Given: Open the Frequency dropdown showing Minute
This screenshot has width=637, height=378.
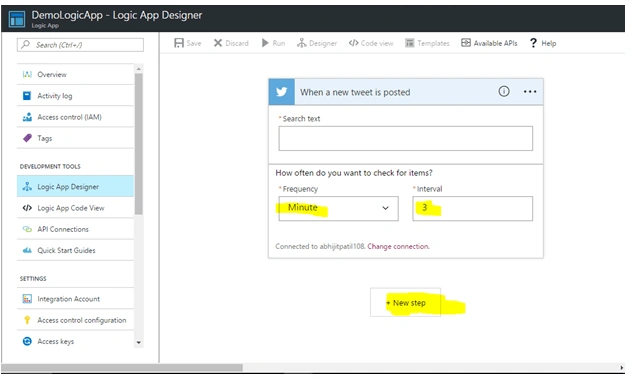Looking at the screenshot, I should pos(338,209).
